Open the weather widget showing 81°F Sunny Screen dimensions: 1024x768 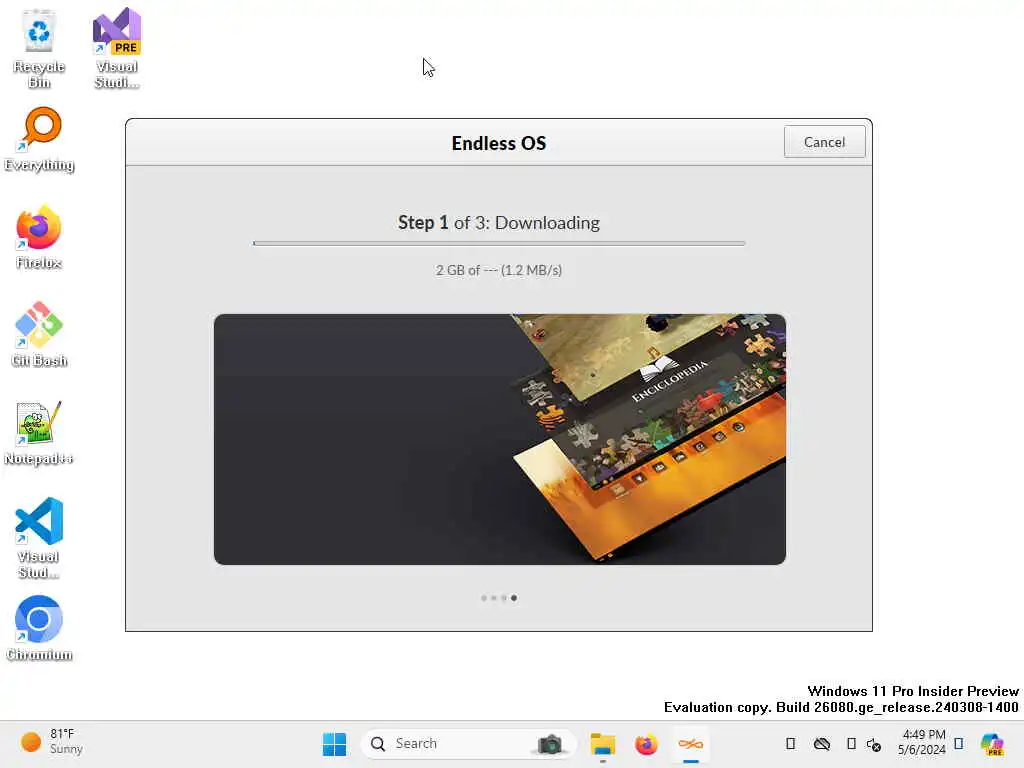[x=52, y=742]
